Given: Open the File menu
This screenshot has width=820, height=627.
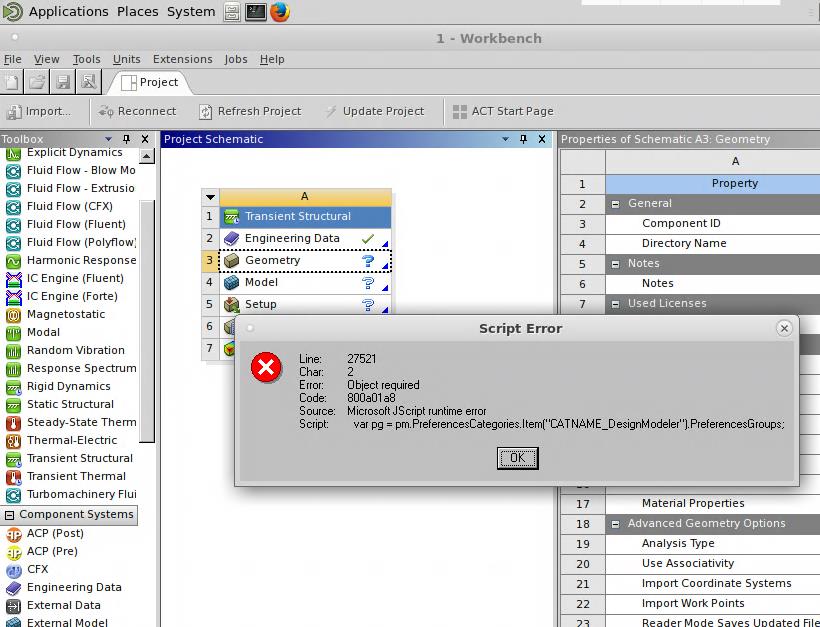Looking at the screenshot, I should pyautogui.click(x=13, y=59).
